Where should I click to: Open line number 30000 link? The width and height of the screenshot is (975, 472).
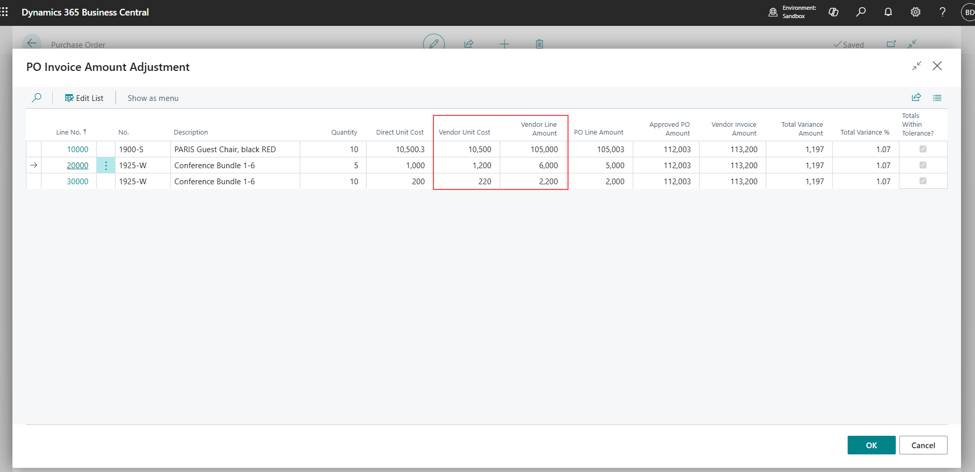[x=78, y=182]
